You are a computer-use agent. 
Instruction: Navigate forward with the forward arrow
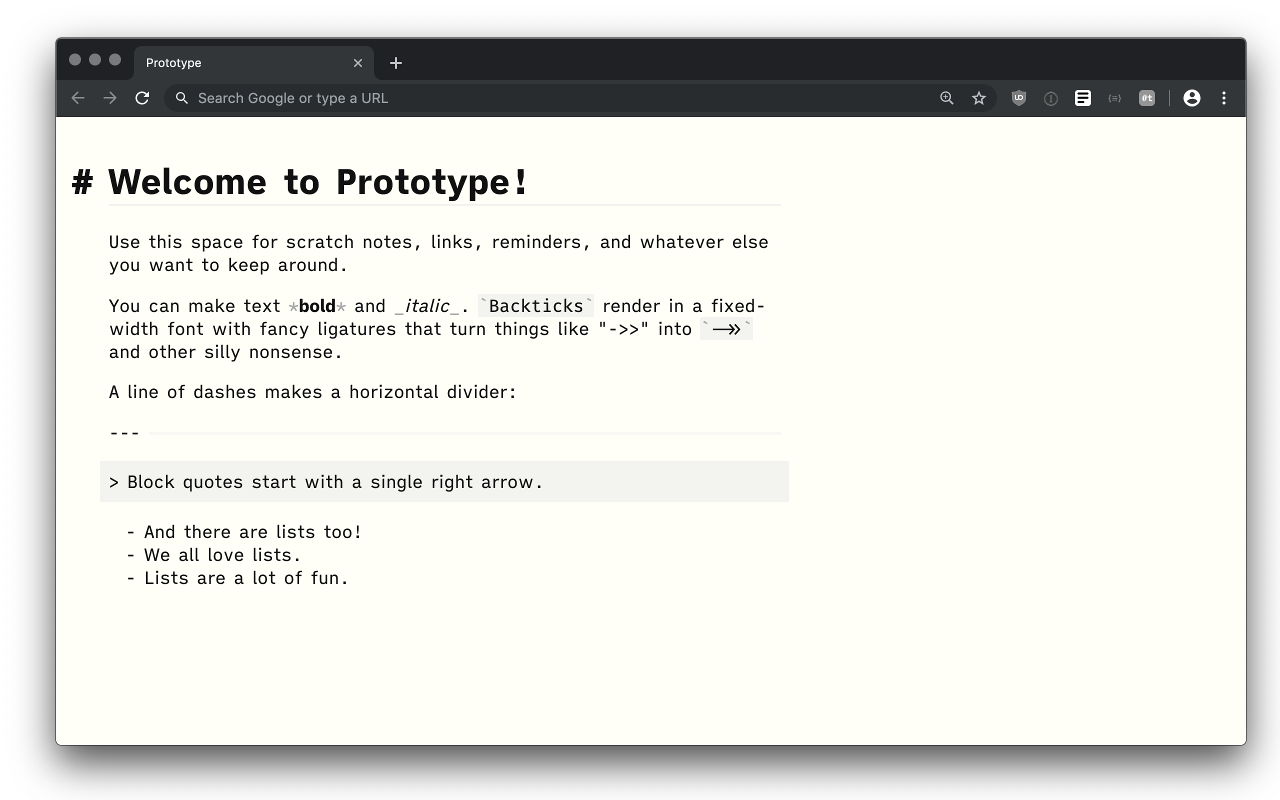pos(110,98)
